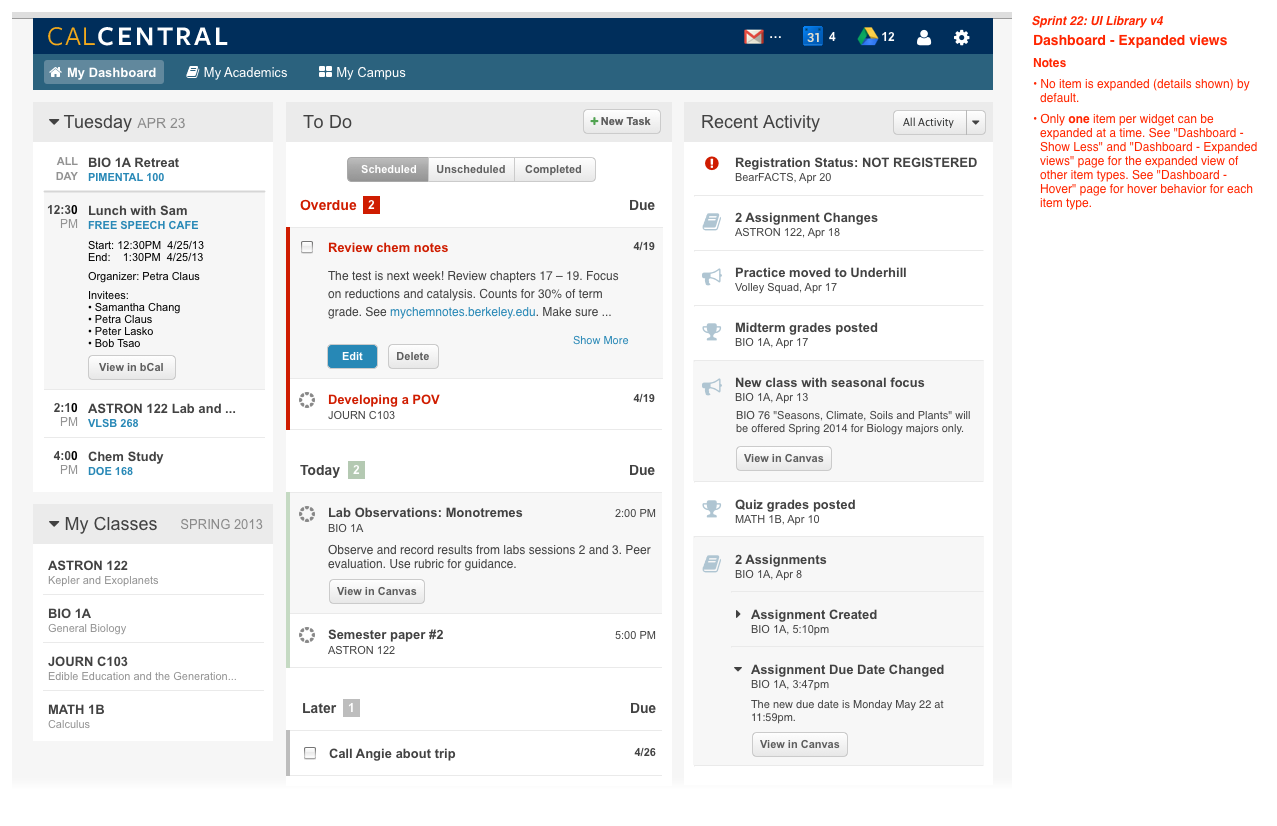The image size is (1277, 826).
Task: Click the spinner icon beside Developing a POV
Action: [308, 400]
